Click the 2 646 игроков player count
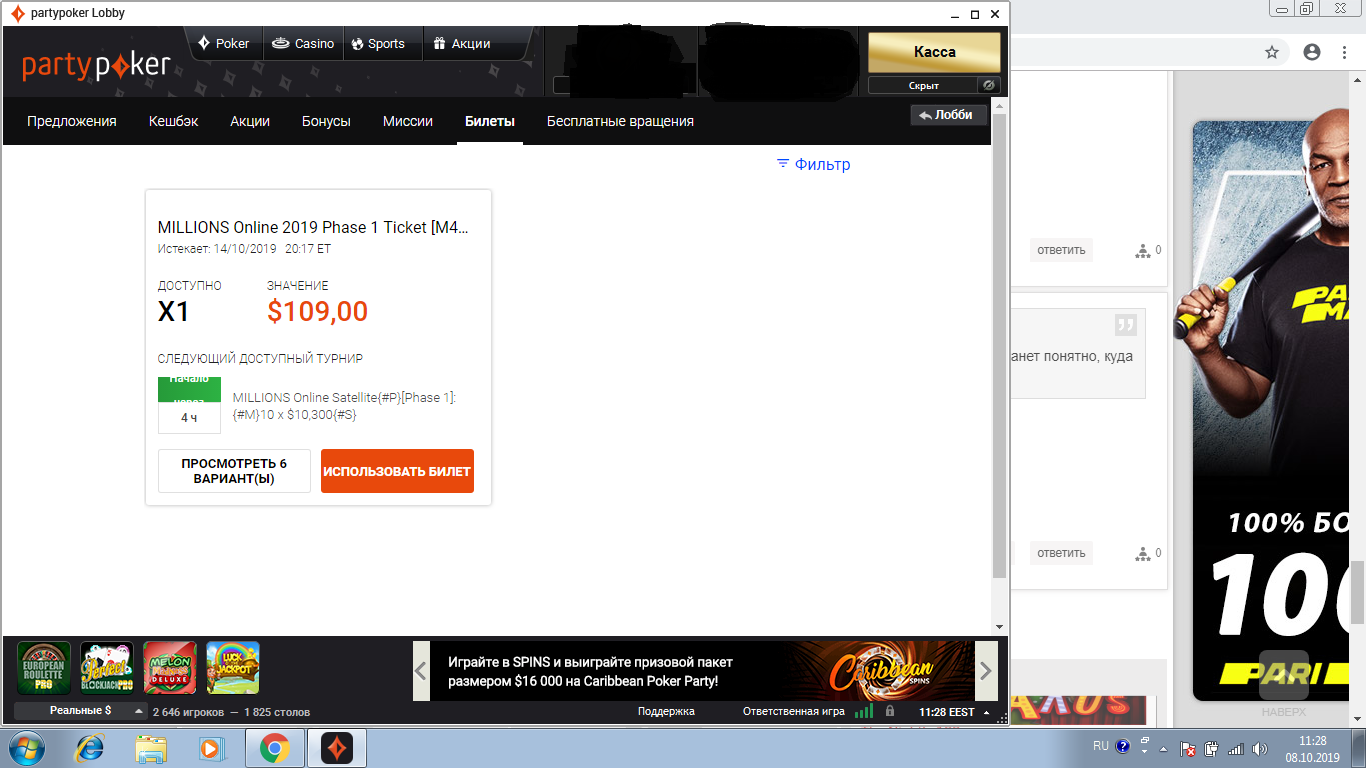Image resolution: width=1366 pixels, height=768 pixels. tap(188, 712)
